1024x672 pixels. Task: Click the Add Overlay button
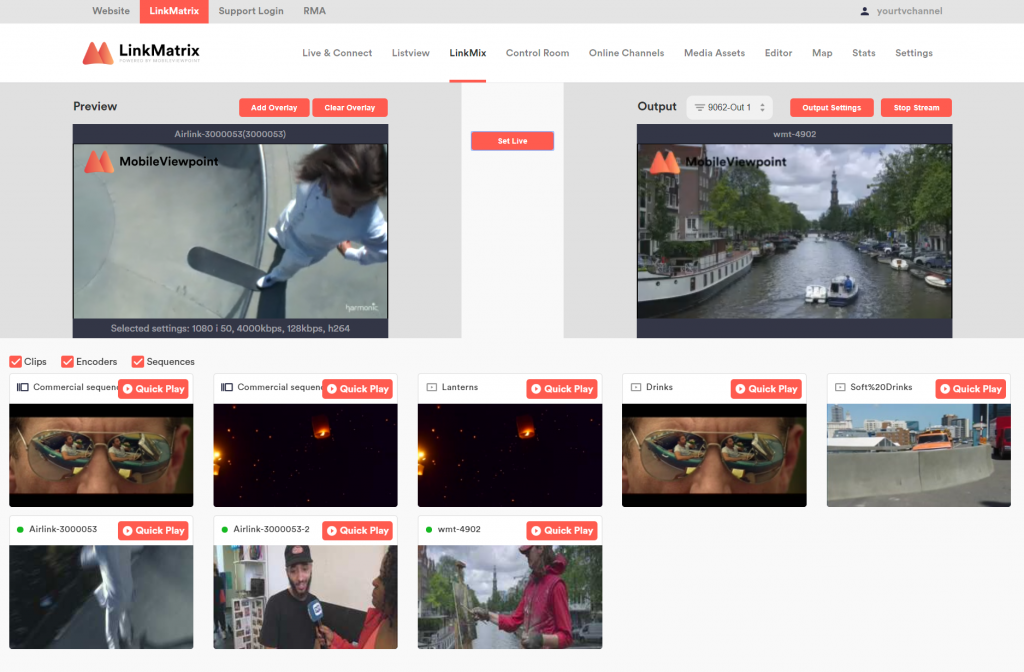coord(274,108)
